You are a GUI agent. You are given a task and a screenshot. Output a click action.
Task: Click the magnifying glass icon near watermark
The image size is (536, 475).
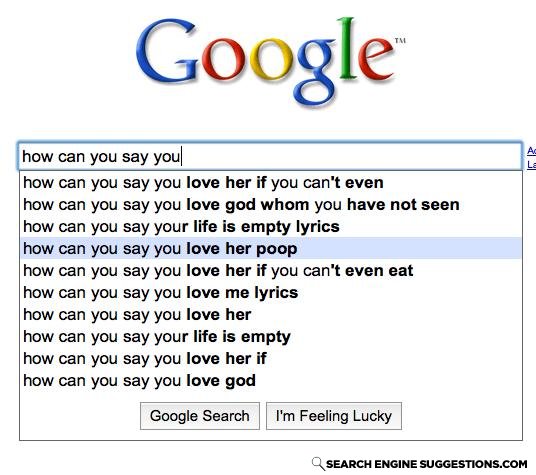click(x=318, y=464)
